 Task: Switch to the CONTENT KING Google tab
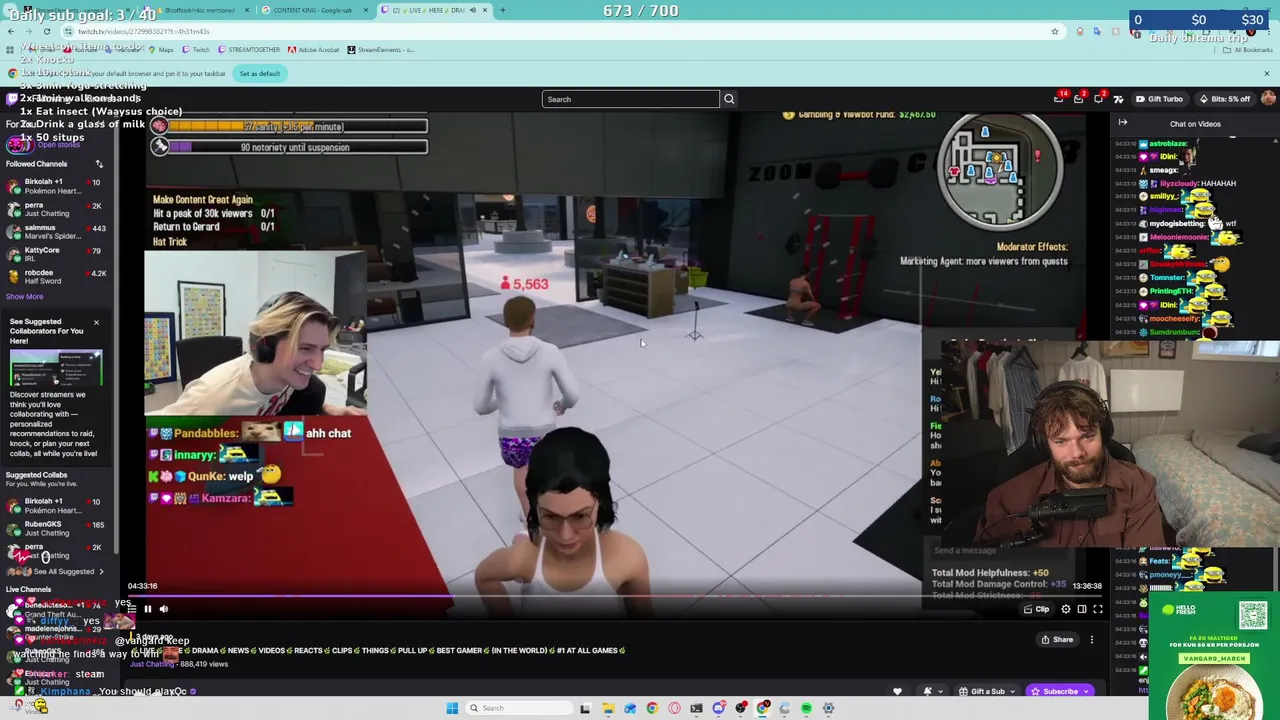313,10
